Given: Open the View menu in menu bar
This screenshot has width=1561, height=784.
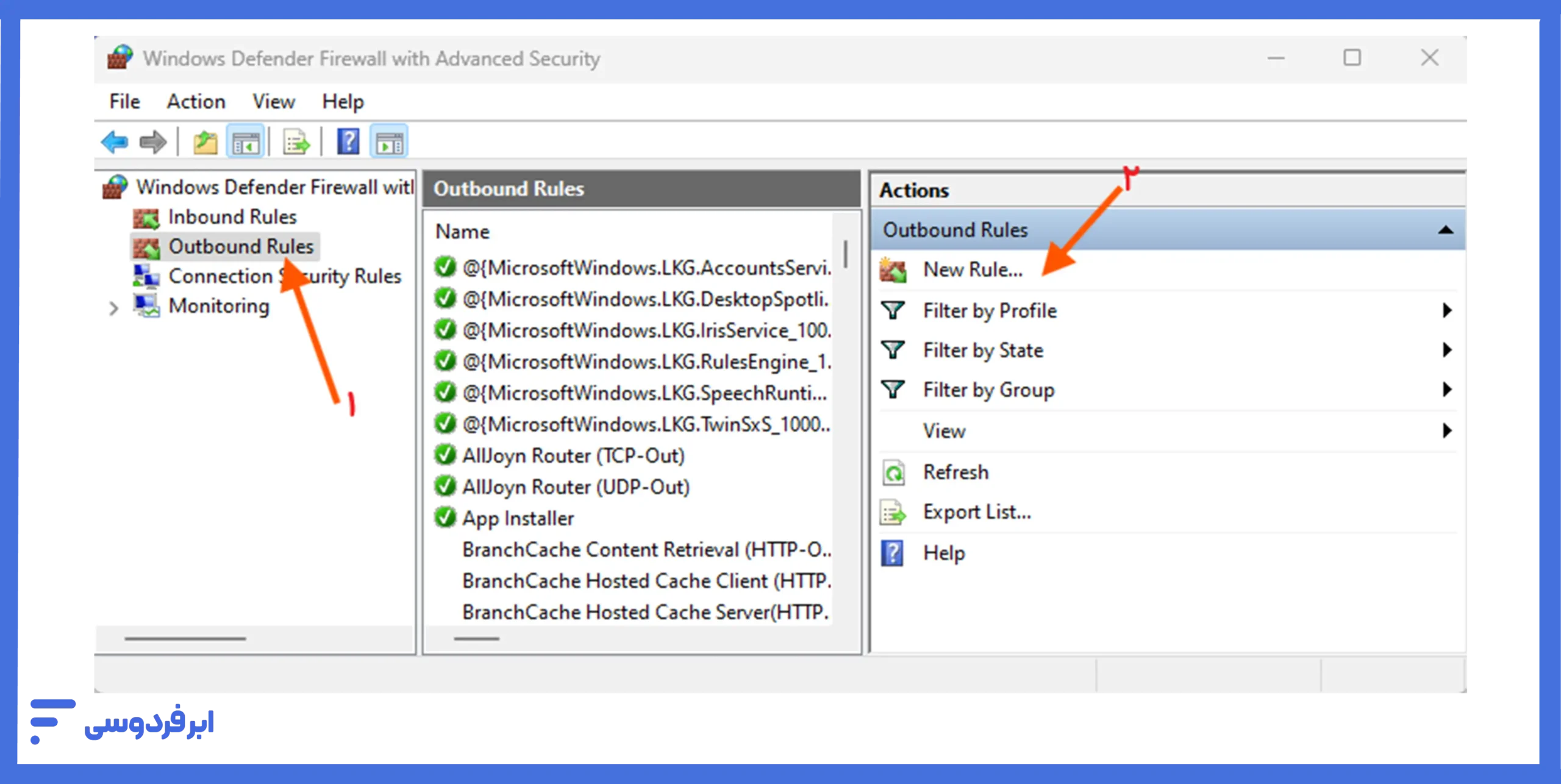Looking at the screenshot, I should tap(273, 101).
